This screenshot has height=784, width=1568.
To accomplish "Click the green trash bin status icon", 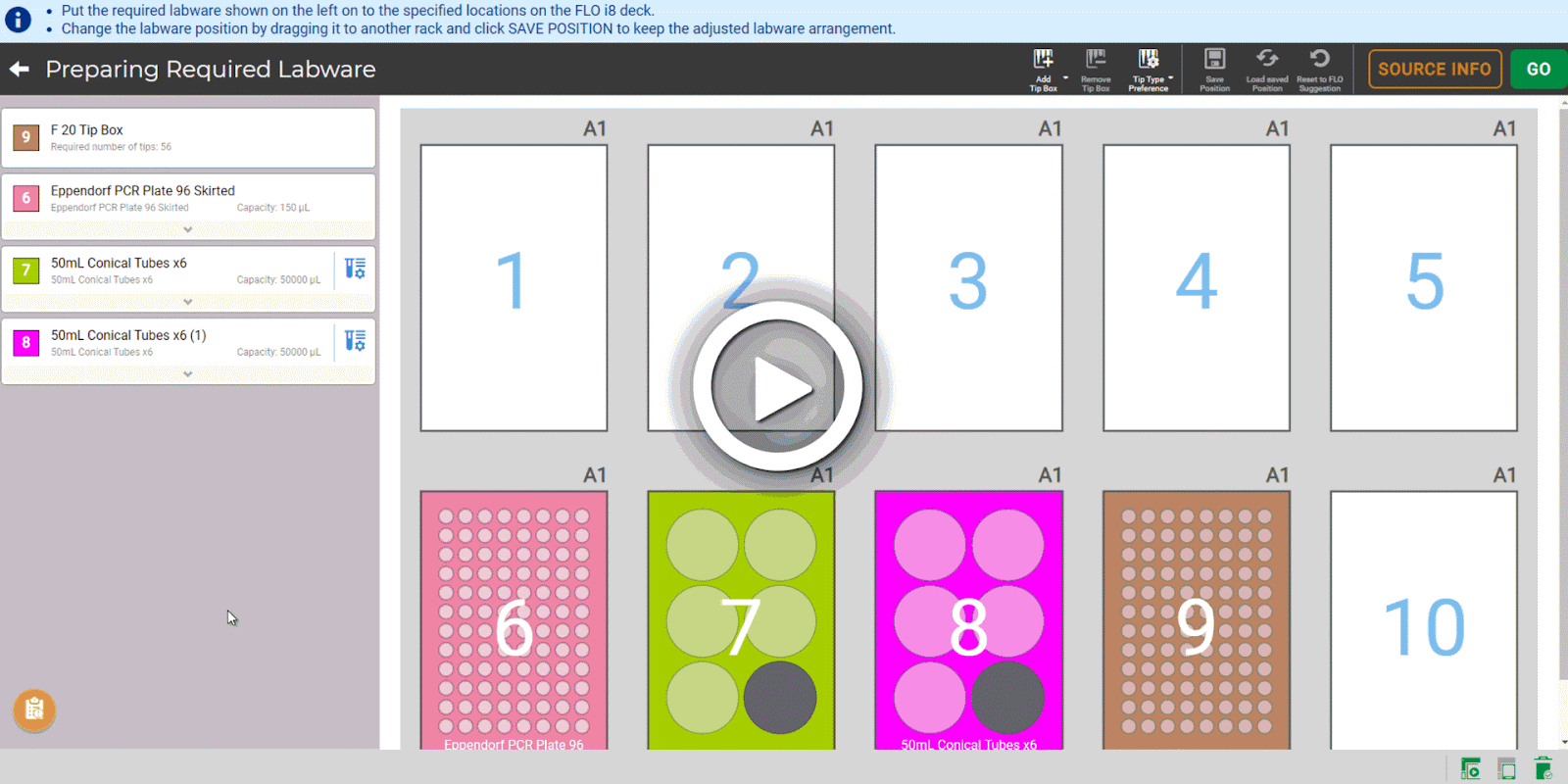I will tap(1543, 768).
